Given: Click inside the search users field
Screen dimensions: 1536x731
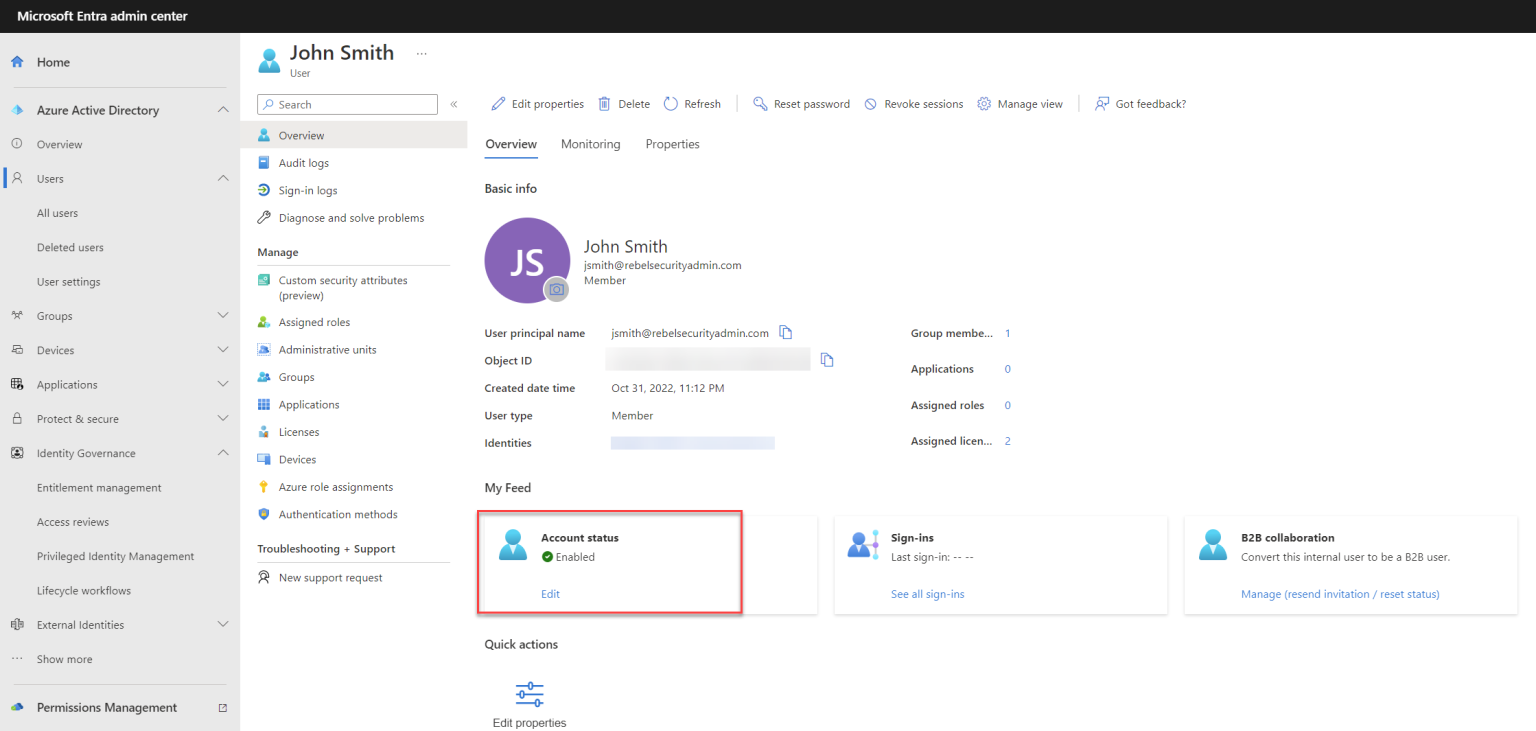Looking at the screenshot, I should coord(347,104).
